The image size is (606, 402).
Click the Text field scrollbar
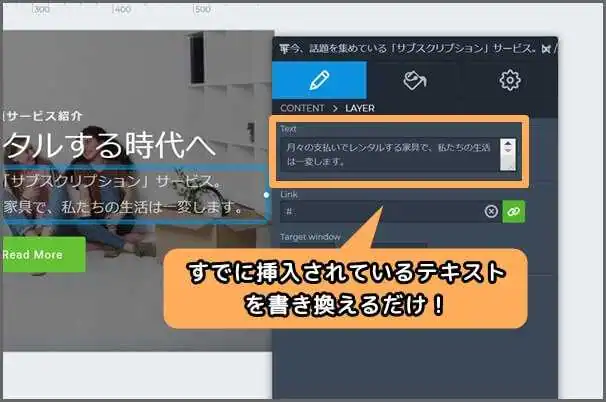[x=508, y=155]
